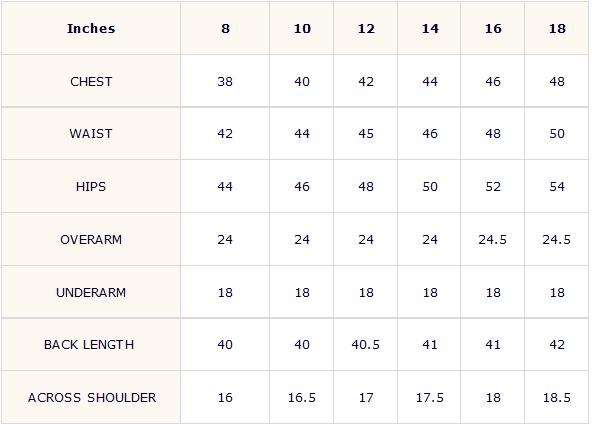
Task: Click the 17.5 across shoulder value
Action: [430, 398]
